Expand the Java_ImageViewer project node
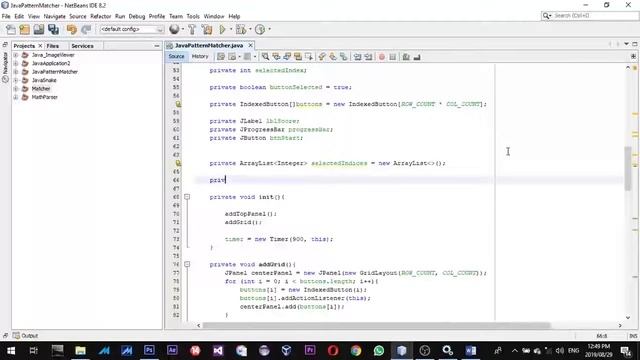640x360 pixels. point(16,55)
